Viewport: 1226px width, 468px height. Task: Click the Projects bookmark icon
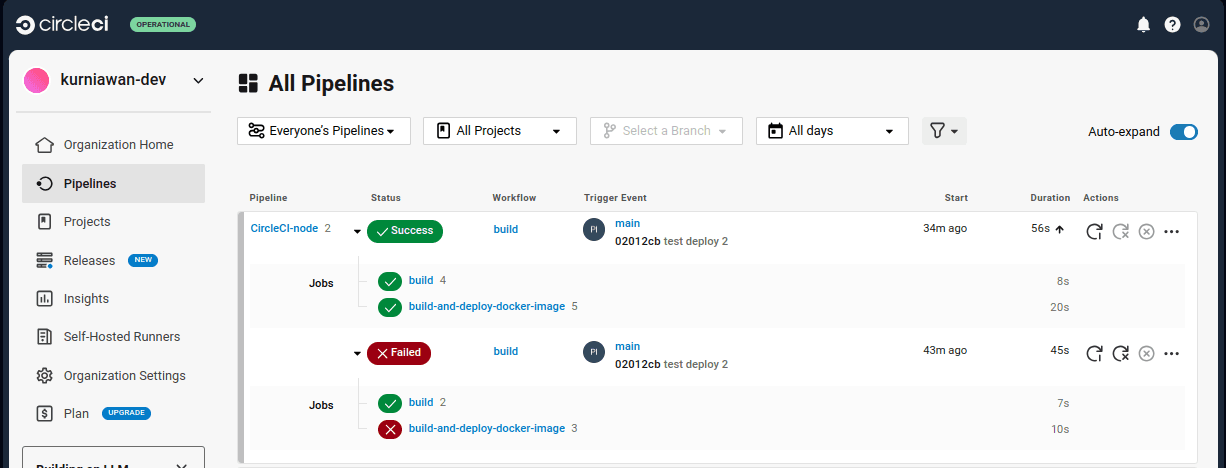44,222
